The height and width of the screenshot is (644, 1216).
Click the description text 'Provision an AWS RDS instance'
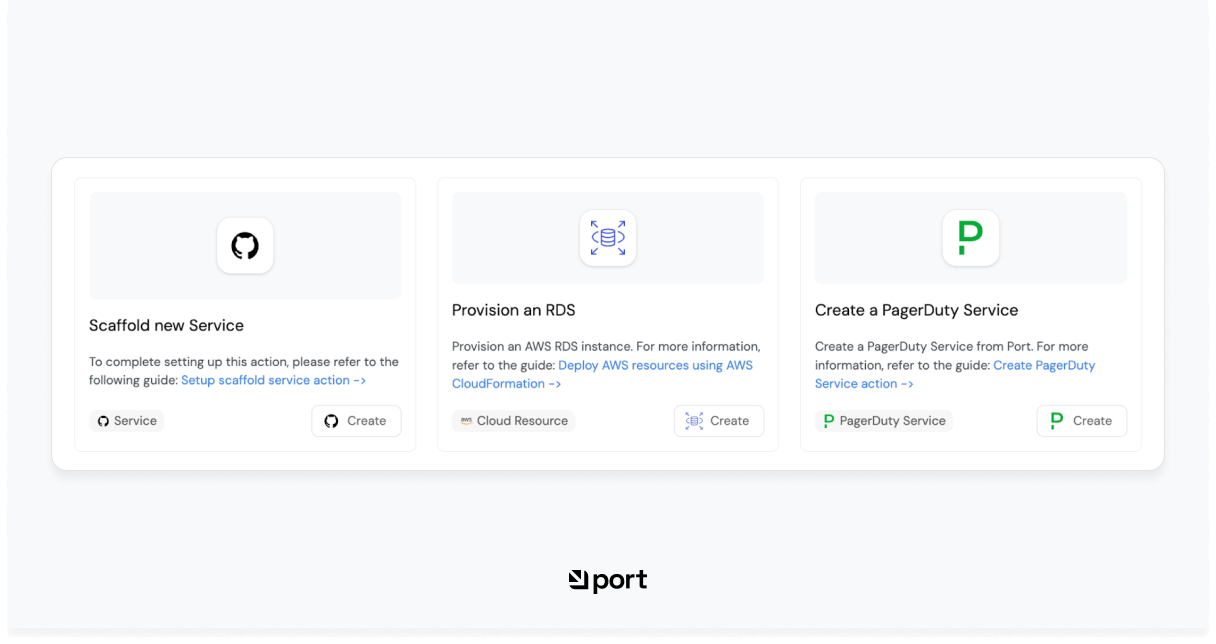(541, 346)
